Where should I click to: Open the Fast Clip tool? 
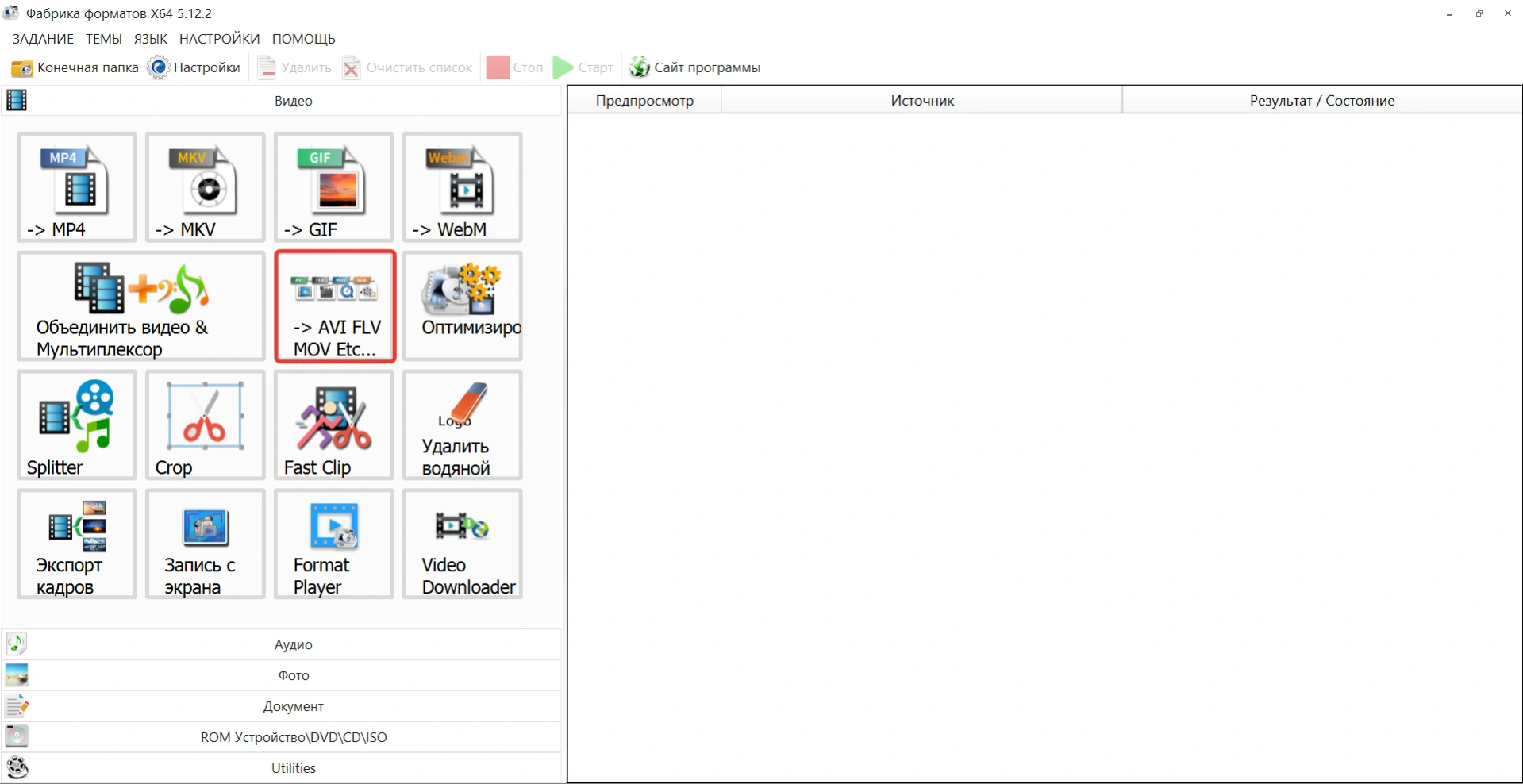point(333,425)
